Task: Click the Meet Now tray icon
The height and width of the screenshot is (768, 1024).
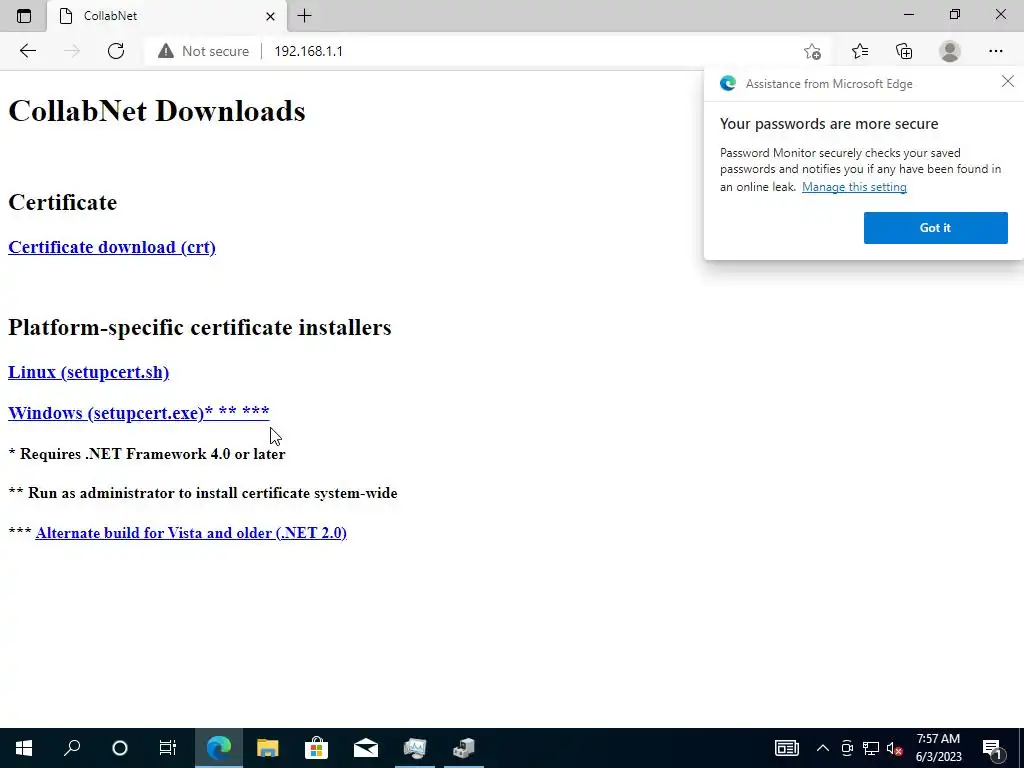Action: coord(847,748)
